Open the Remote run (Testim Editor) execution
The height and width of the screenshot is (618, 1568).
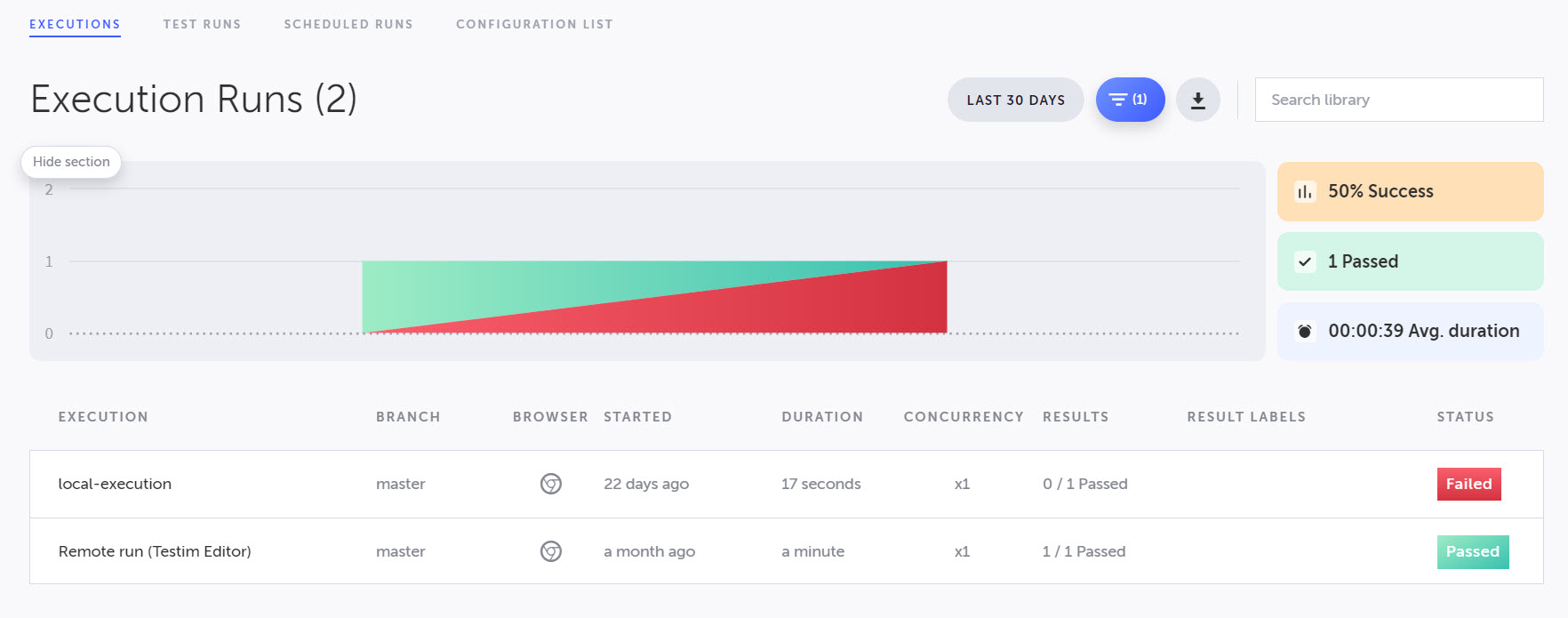click(x=155, y=551)
